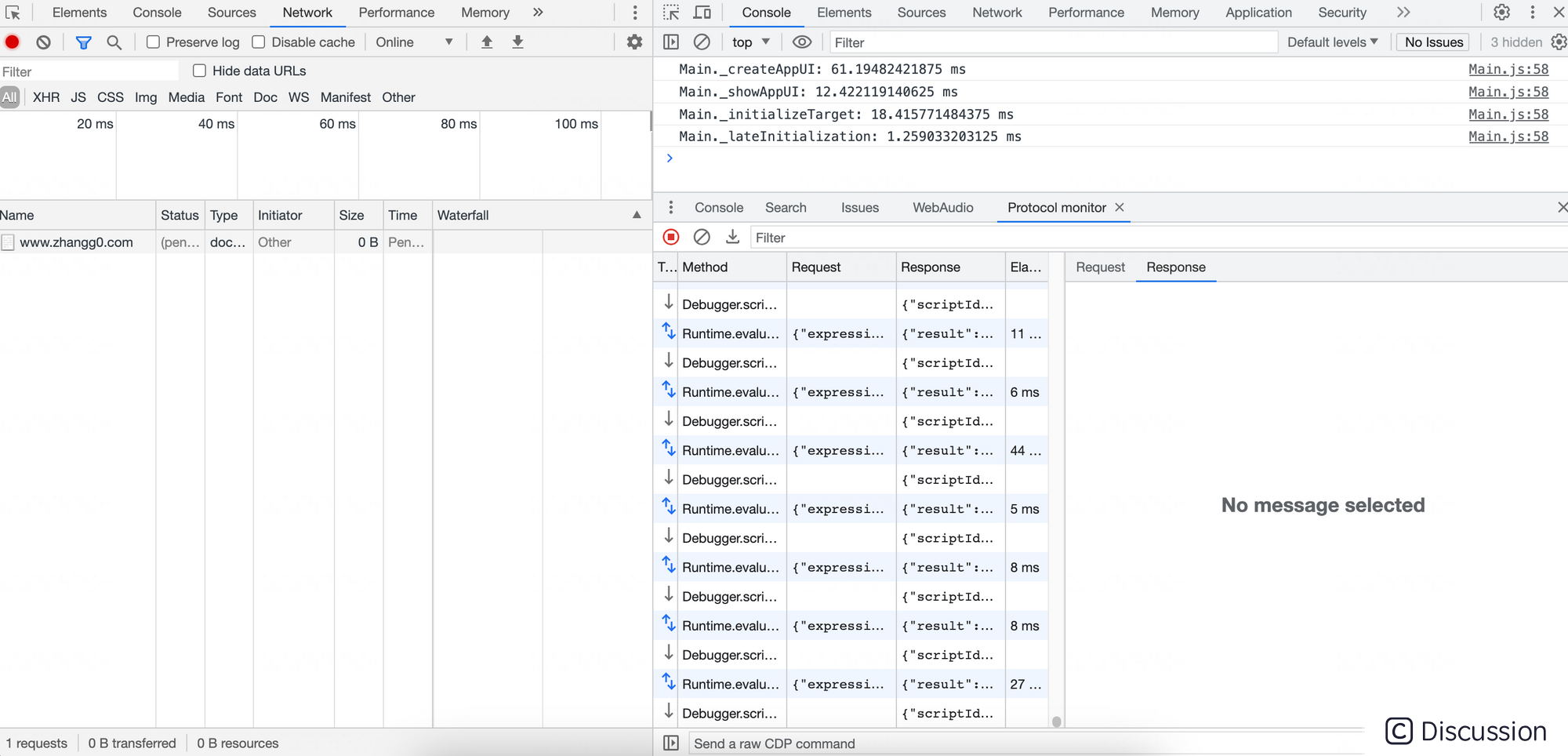Show console sidebar icon

pos(671,42)
